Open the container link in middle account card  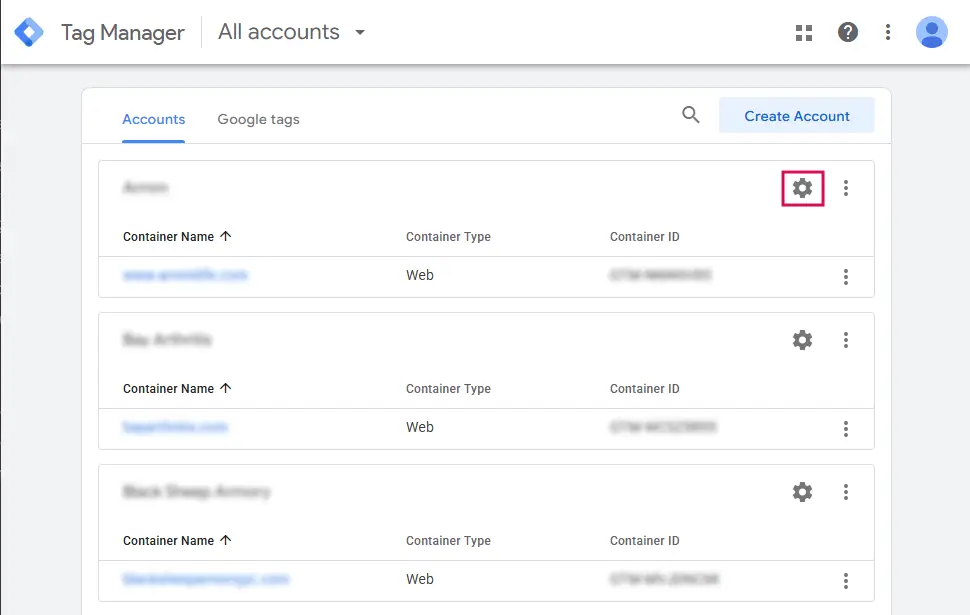tap(175, 427)
